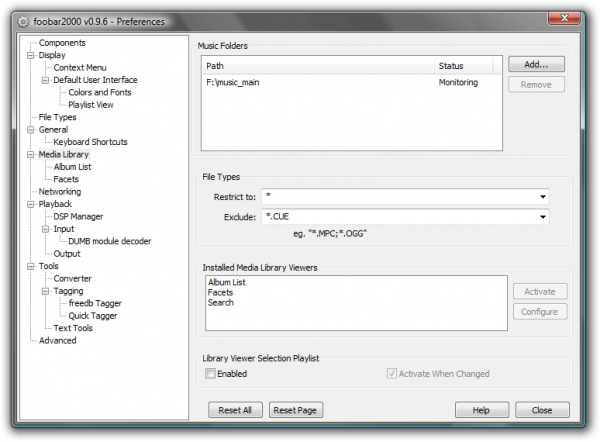Open the DSP Manager page

(78, 216)
